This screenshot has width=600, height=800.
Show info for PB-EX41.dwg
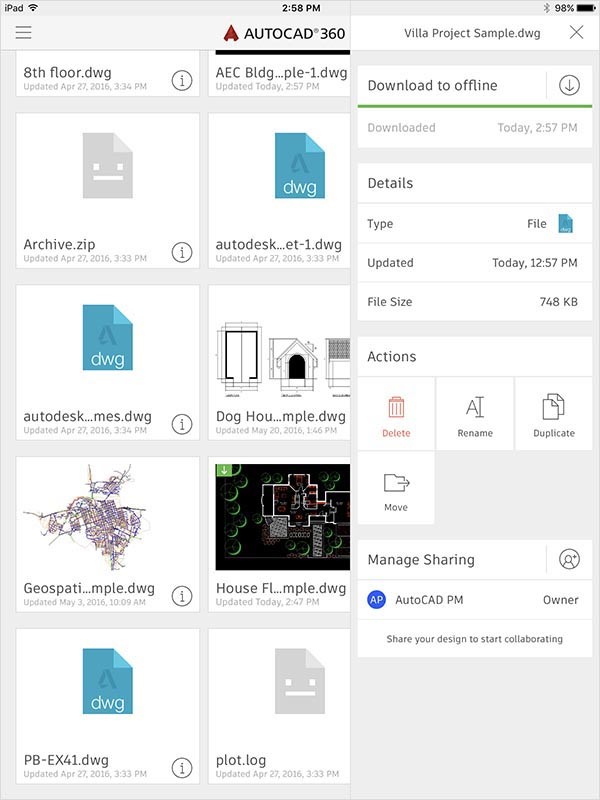point(182,768)
